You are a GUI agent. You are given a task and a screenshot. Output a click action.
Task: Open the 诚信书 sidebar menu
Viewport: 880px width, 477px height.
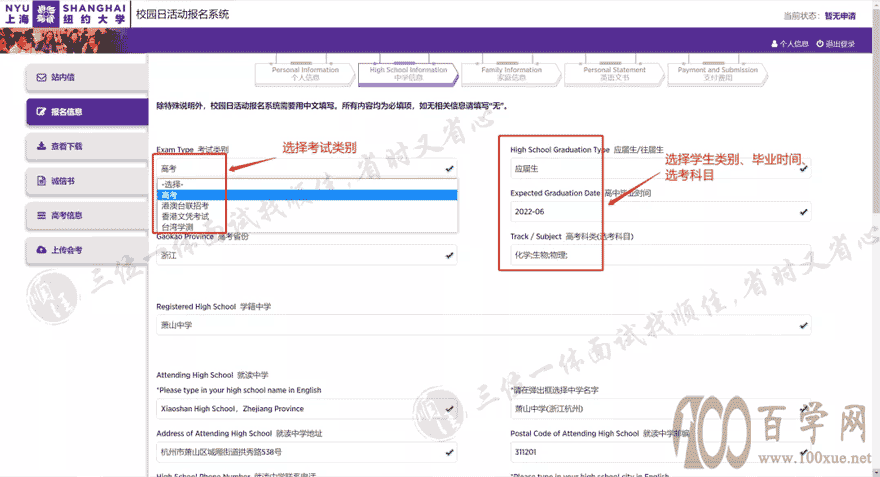pyautogui.click(x=87, y=181)
